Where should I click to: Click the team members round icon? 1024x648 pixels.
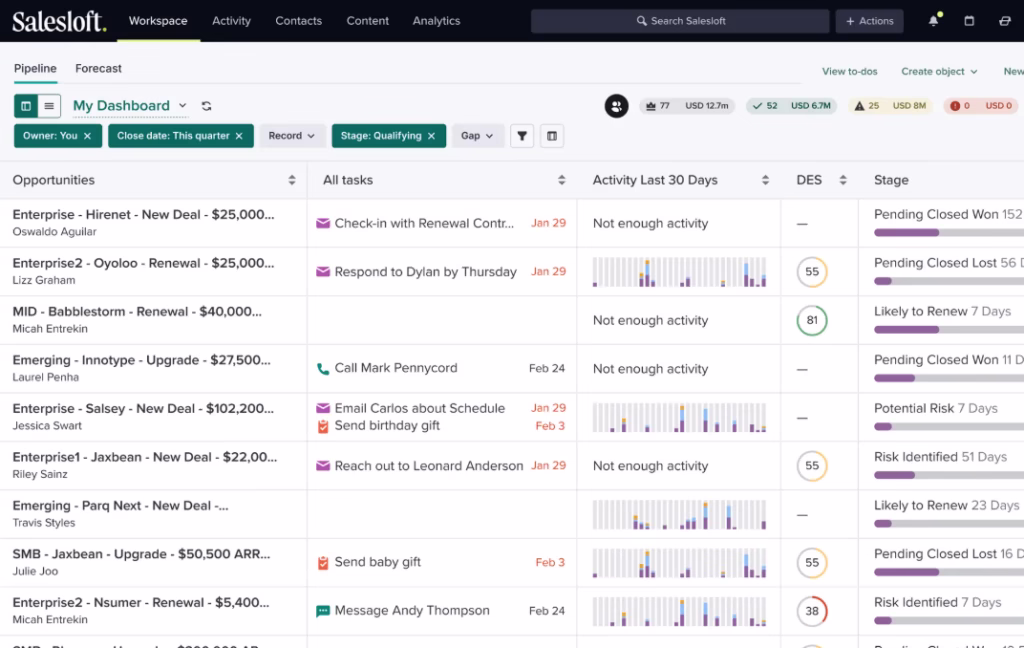(616, 106)
